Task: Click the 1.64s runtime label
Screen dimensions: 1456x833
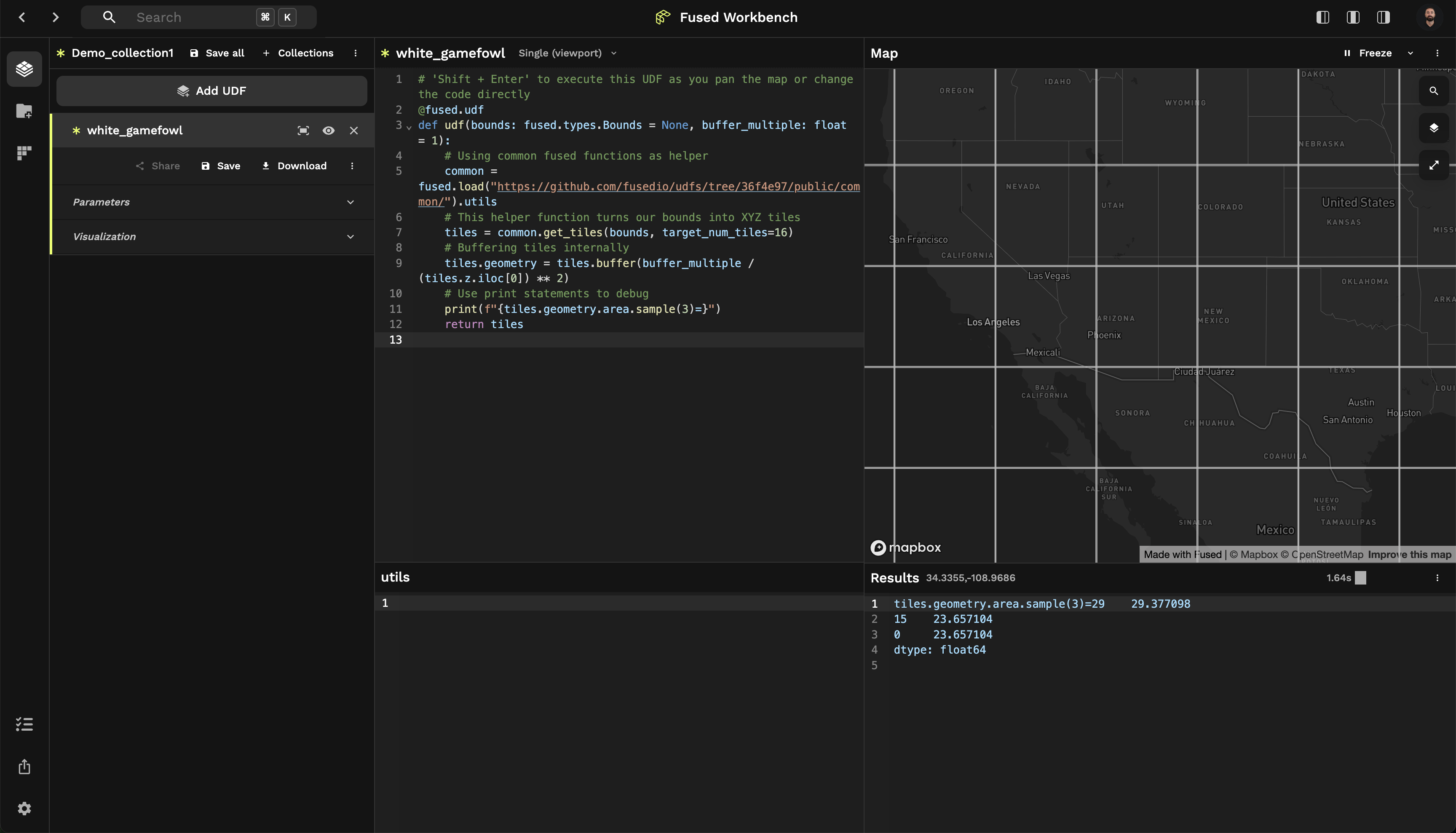Action: [1339, 578]
